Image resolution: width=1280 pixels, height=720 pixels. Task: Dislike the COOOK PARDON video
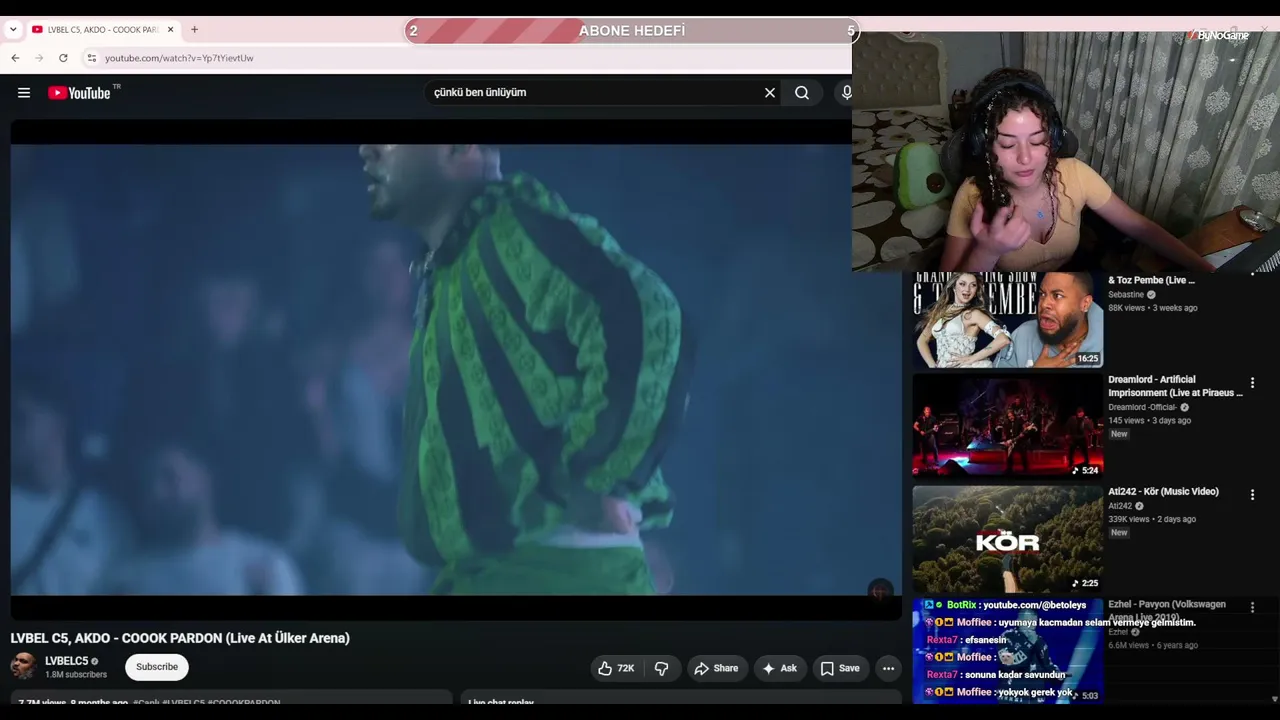click(x=661, y=668)
